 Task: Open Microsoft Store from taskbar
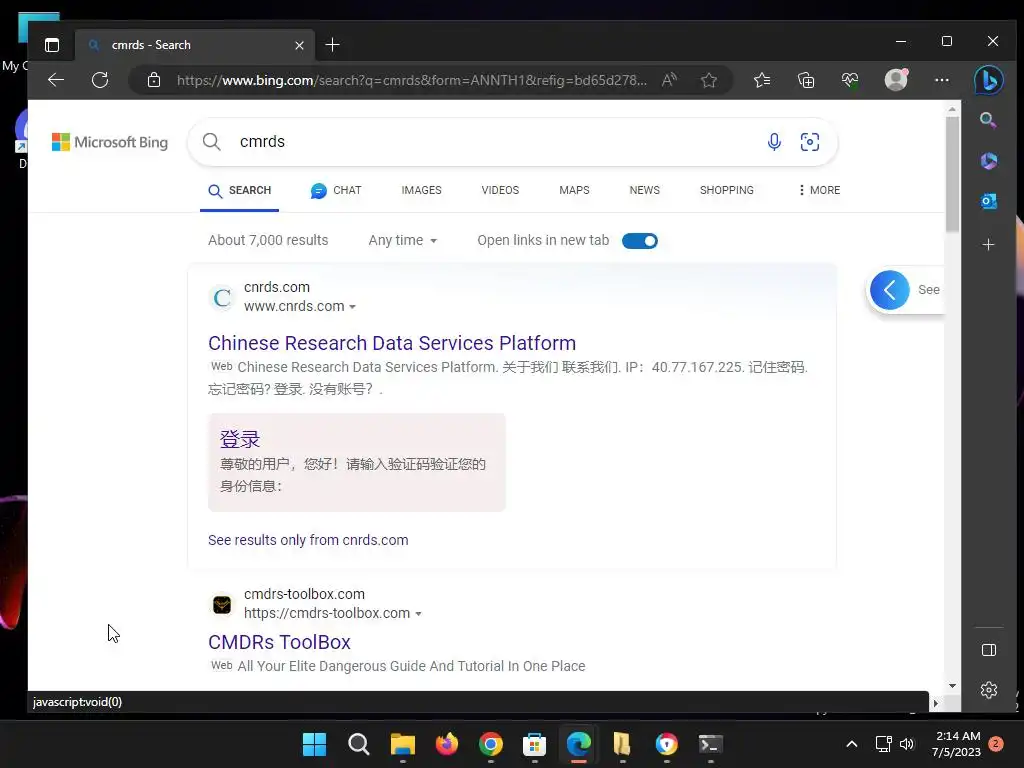click(x=534, y=744)
